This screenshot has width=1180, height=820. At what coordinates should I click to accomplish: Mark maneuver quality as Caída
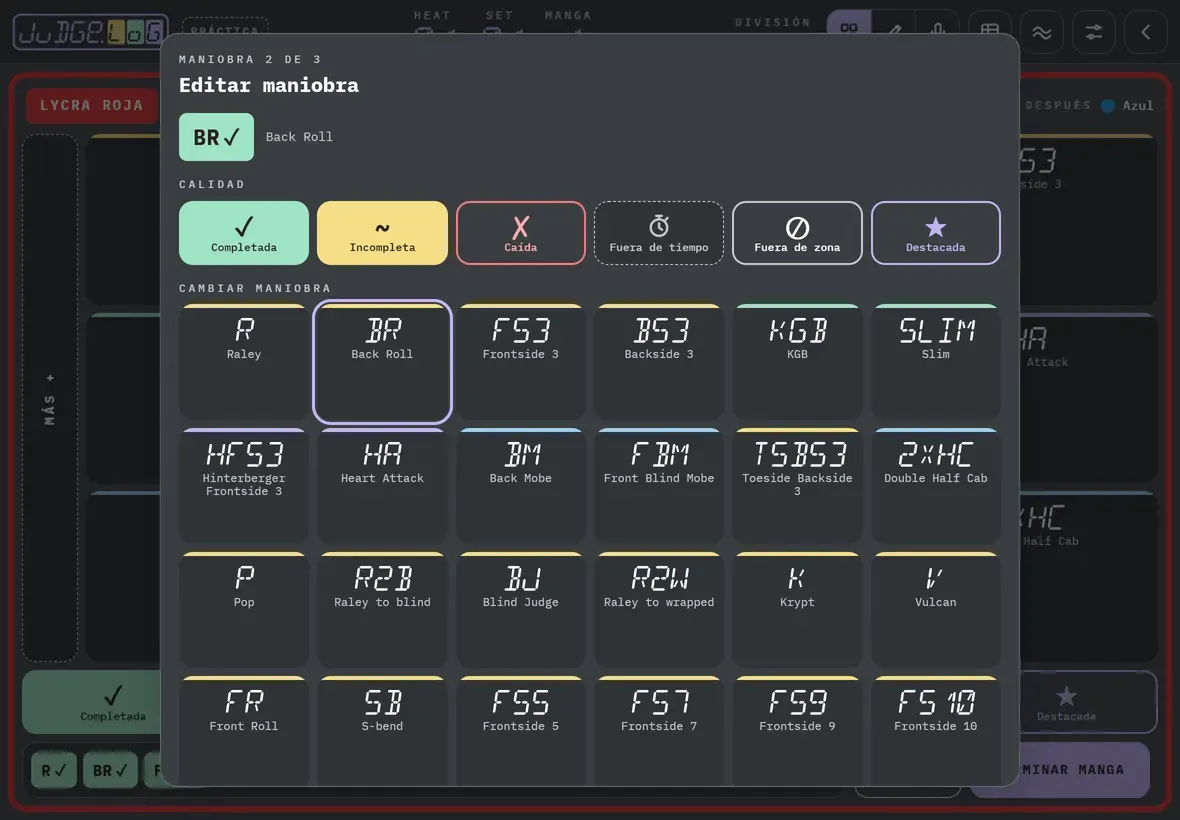521,233
